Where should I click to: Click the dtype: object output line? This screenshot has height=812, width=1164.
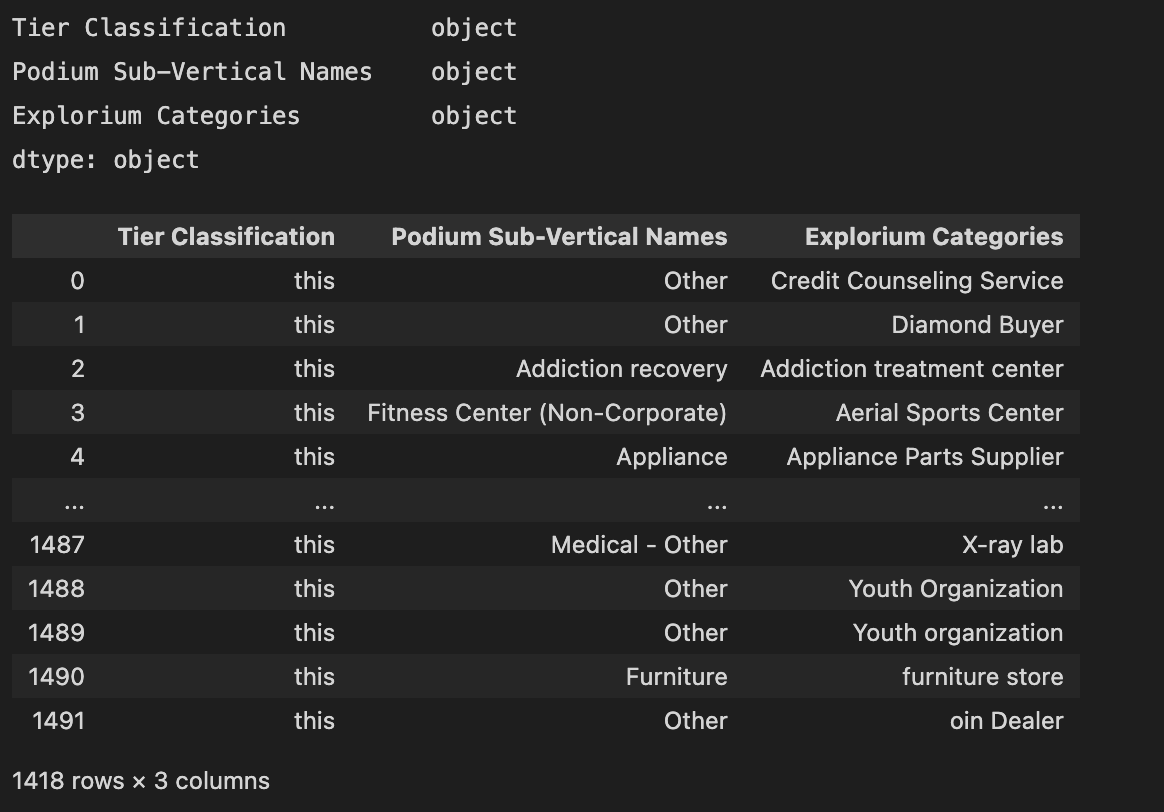pos(106,160)
